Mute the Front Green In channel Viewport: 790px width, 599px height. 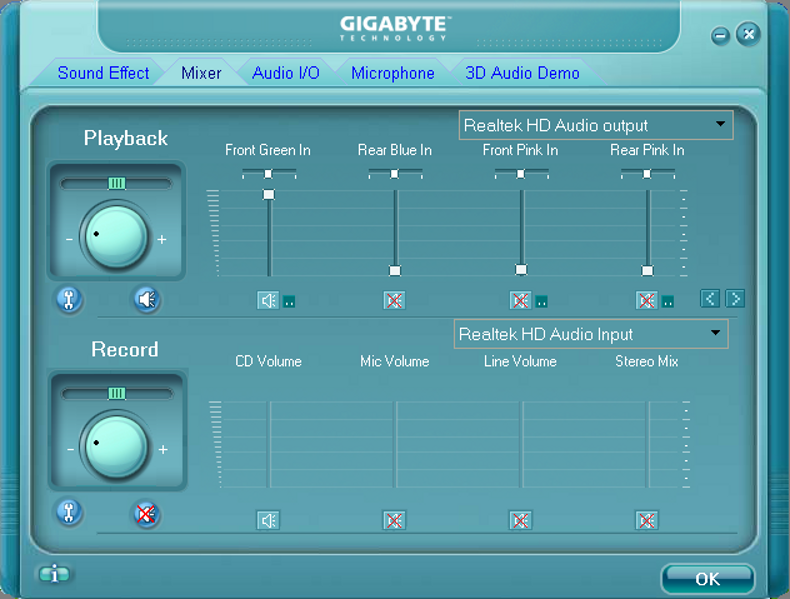coord(268,301)
